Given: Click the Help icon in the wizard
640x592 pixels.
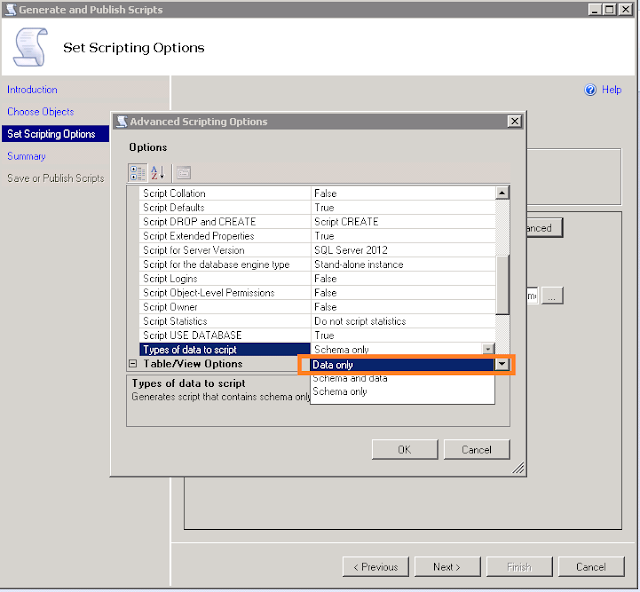Looking at the screenshot, I should pos(590,89).
